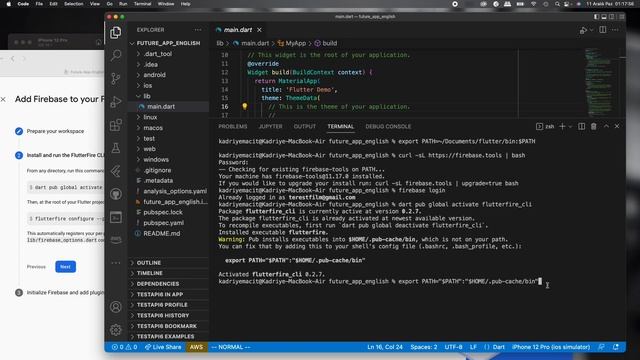Select Dart language mode in status bar

(499, 347)
